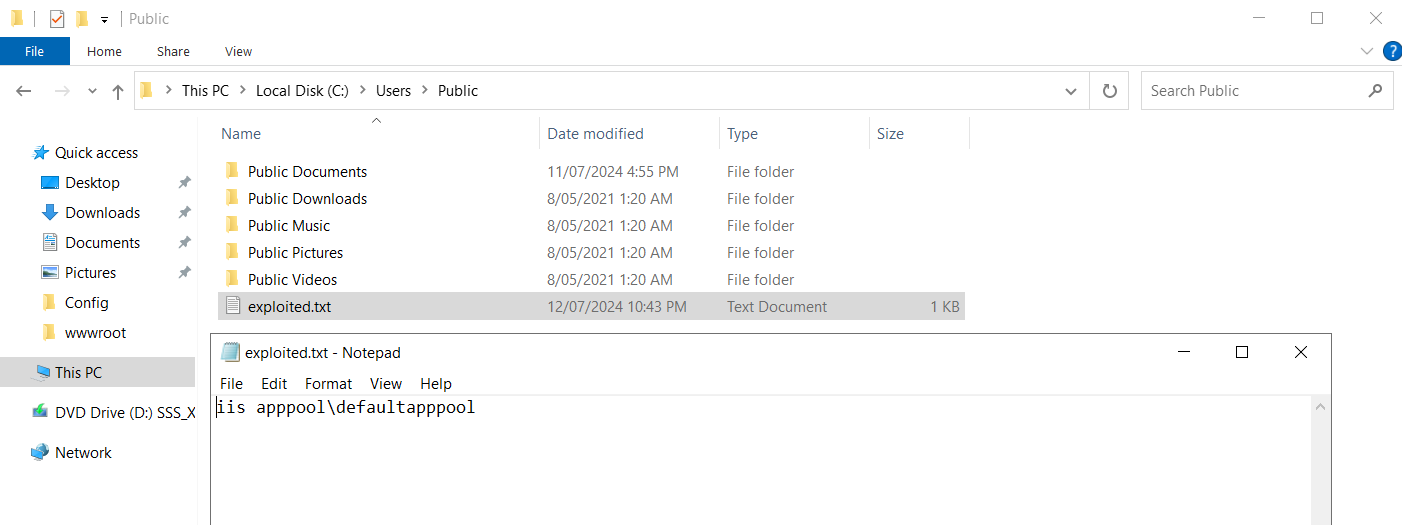
Task: Go up one folder with the Up arrow
Action: pos(118,91)
